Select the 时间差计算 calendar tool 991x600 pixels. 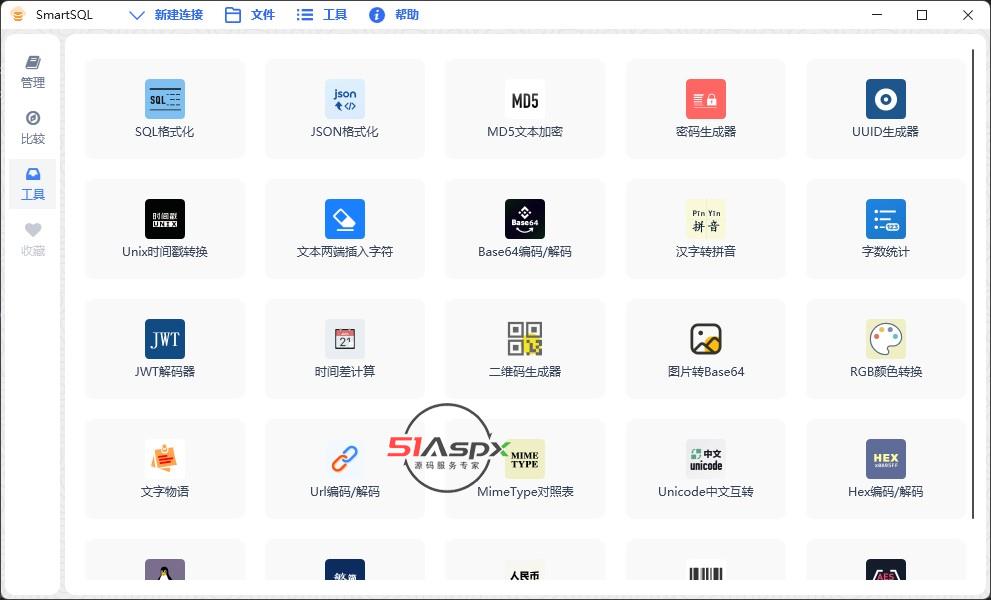click(344, 348)
